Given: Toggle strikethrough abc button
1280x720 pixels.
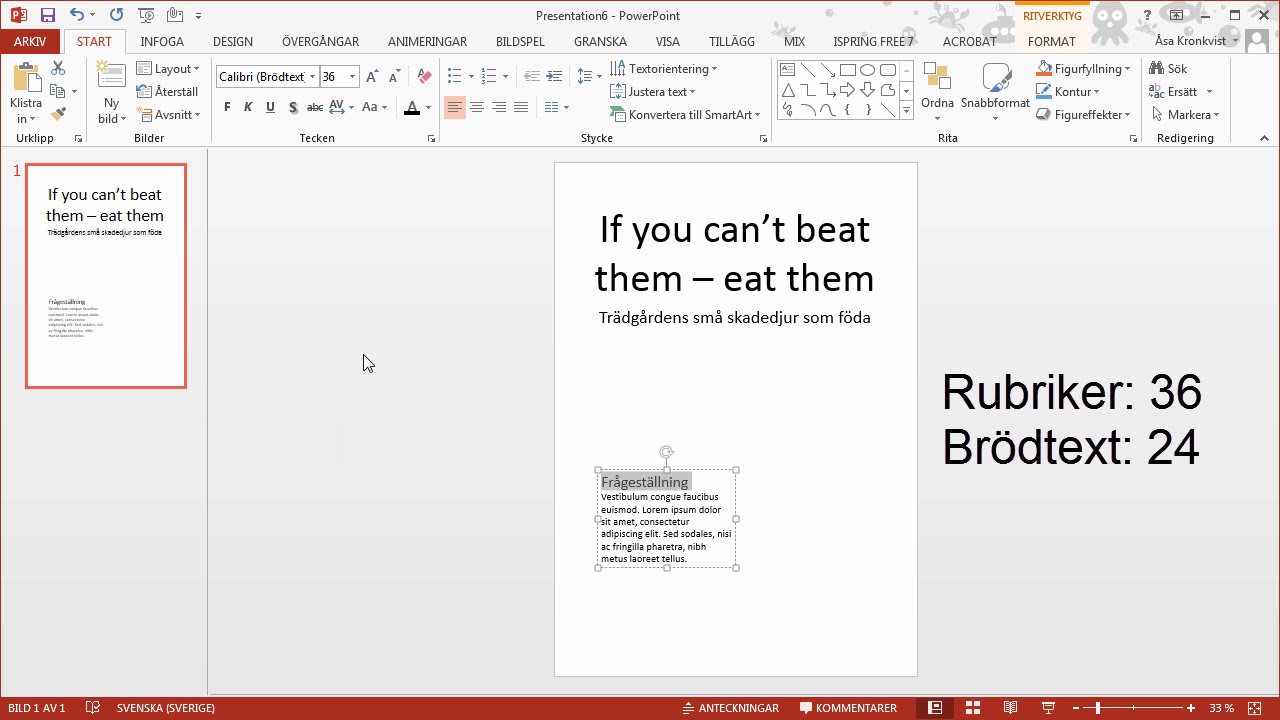Looking at the screenshot, I should (x=314, y=107).
